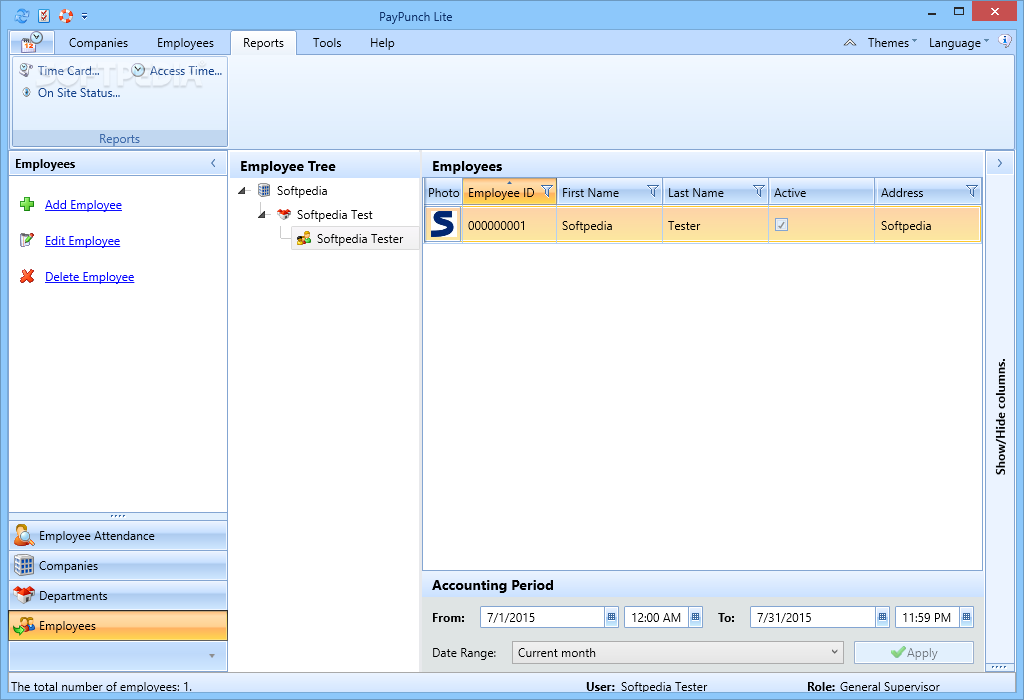Expand the Show/Hide columns side panel

coord(1000,163)
